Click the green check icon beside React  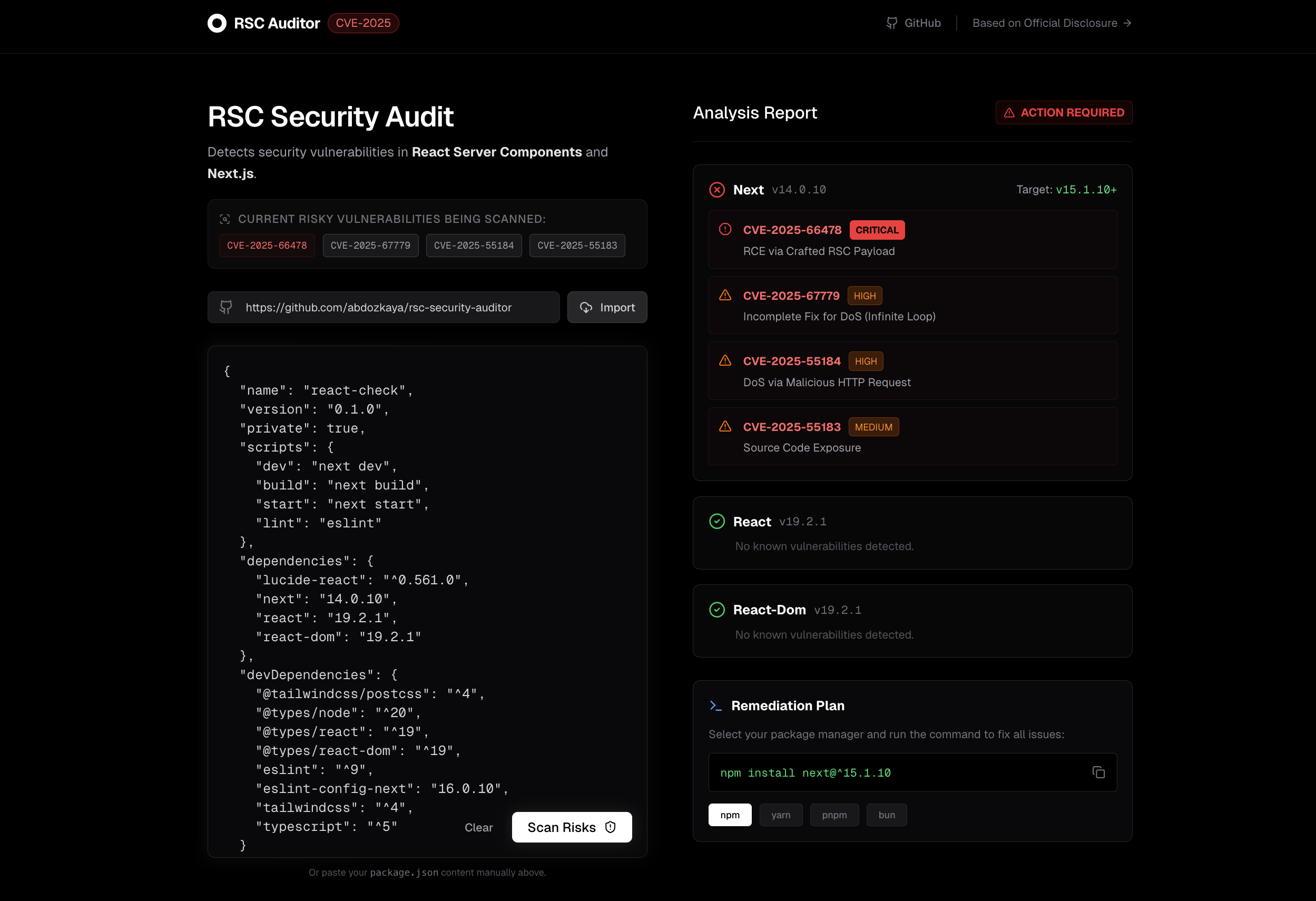717,522
